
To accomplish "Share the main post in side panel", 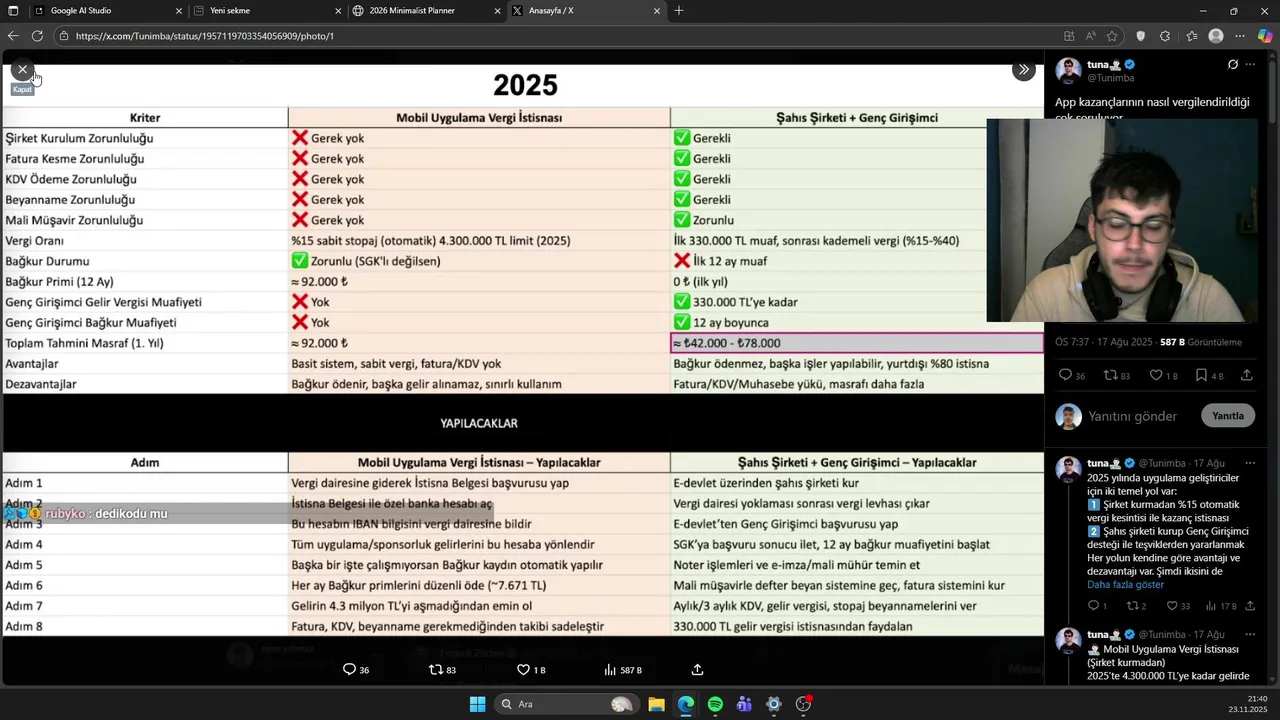I will pyautogui.click(x=1246, y=375).
